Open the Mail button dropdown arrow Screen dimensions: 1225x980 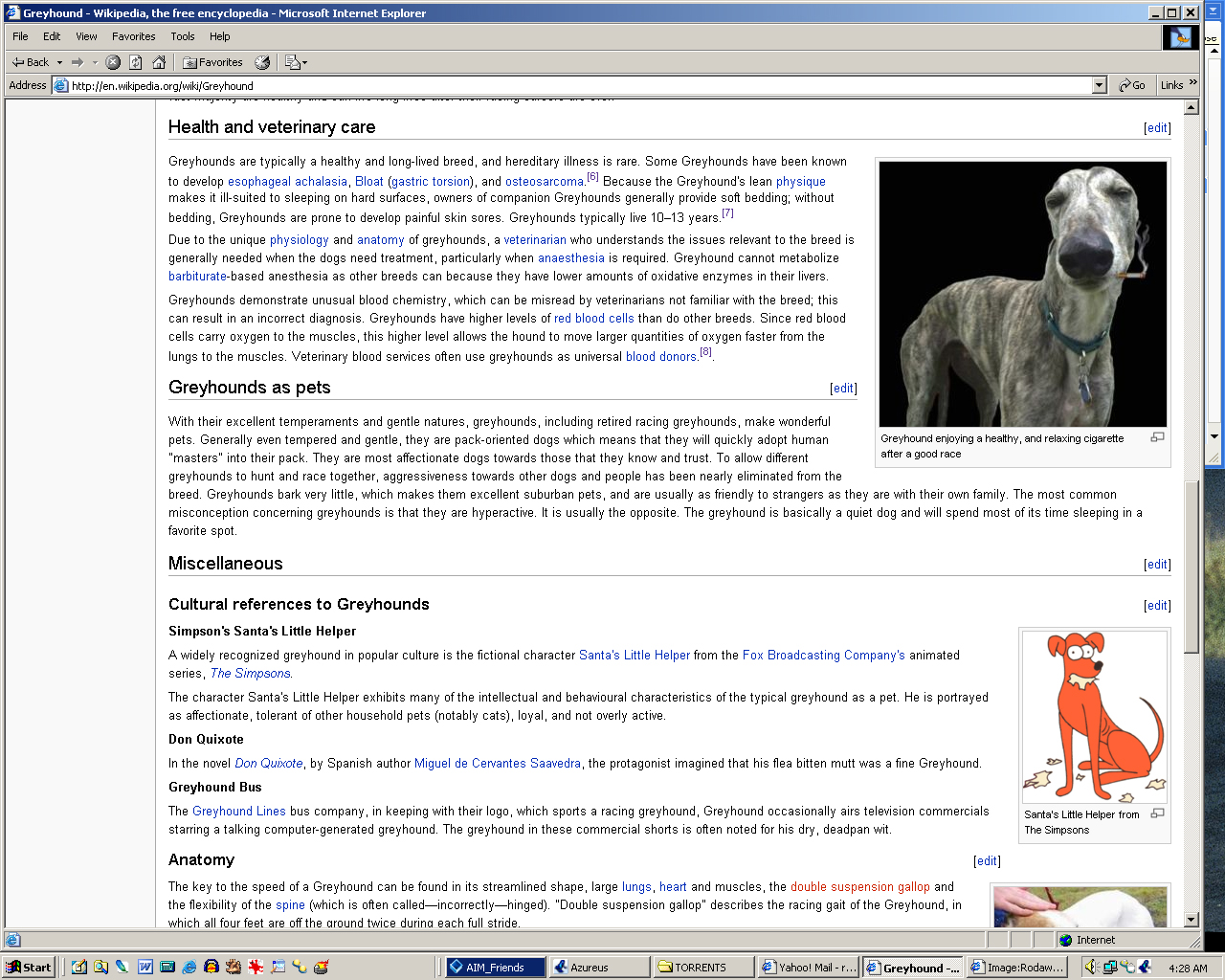tap(304, 63)
